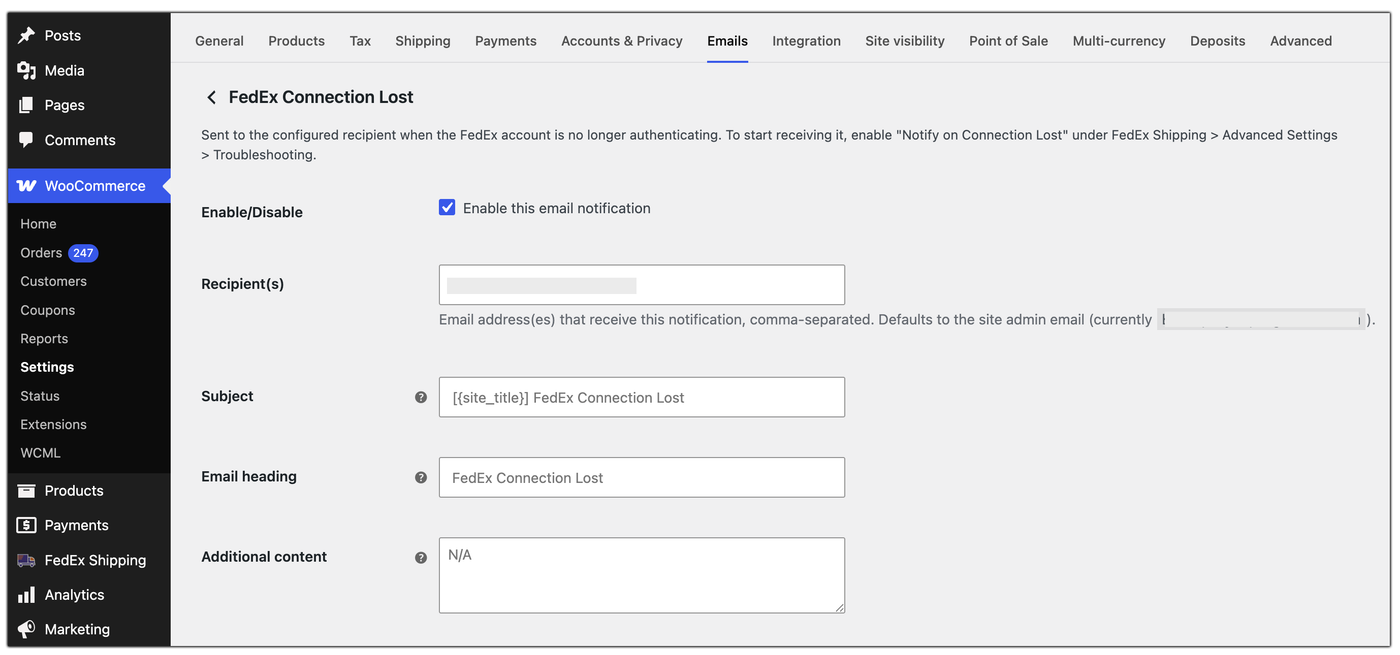Click the textarea resize handle corner
The height and width of the screenshot is (655, 1400).
coord(839,607)
